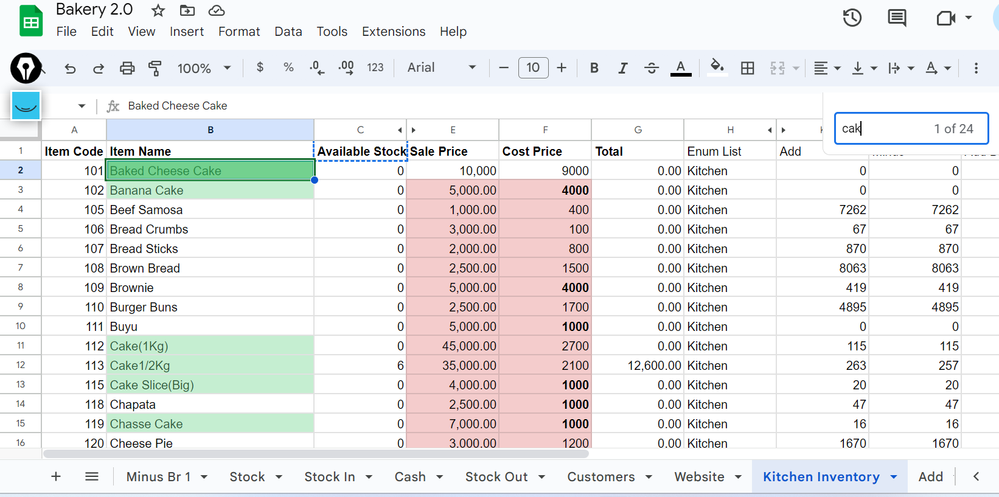The width and height of the screenshot is (999, 497).
Task: Toggle strikethrough formatting
Action: pos(651,68)
